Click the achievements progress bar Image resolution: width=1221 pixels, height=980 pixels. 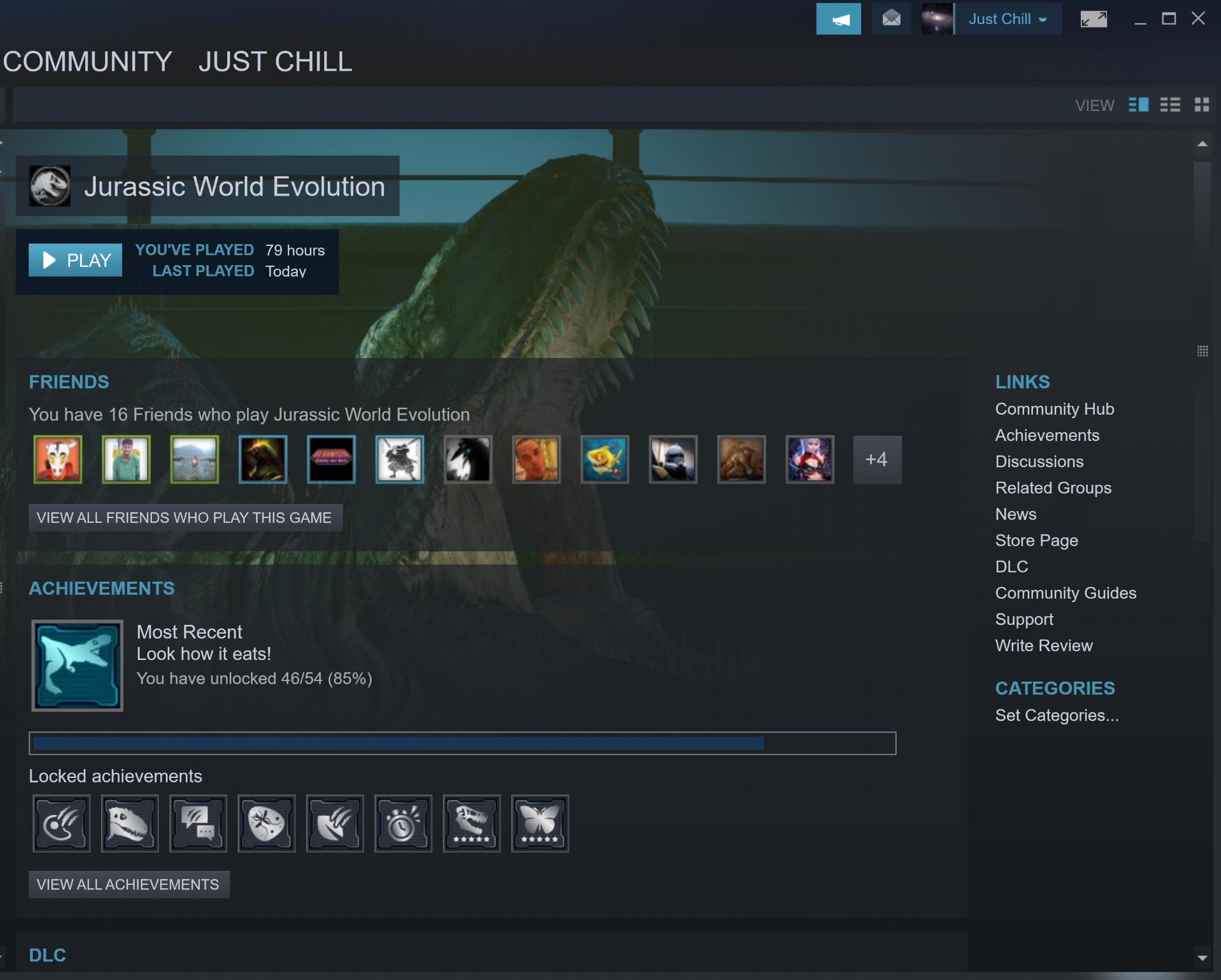(462, 743)
